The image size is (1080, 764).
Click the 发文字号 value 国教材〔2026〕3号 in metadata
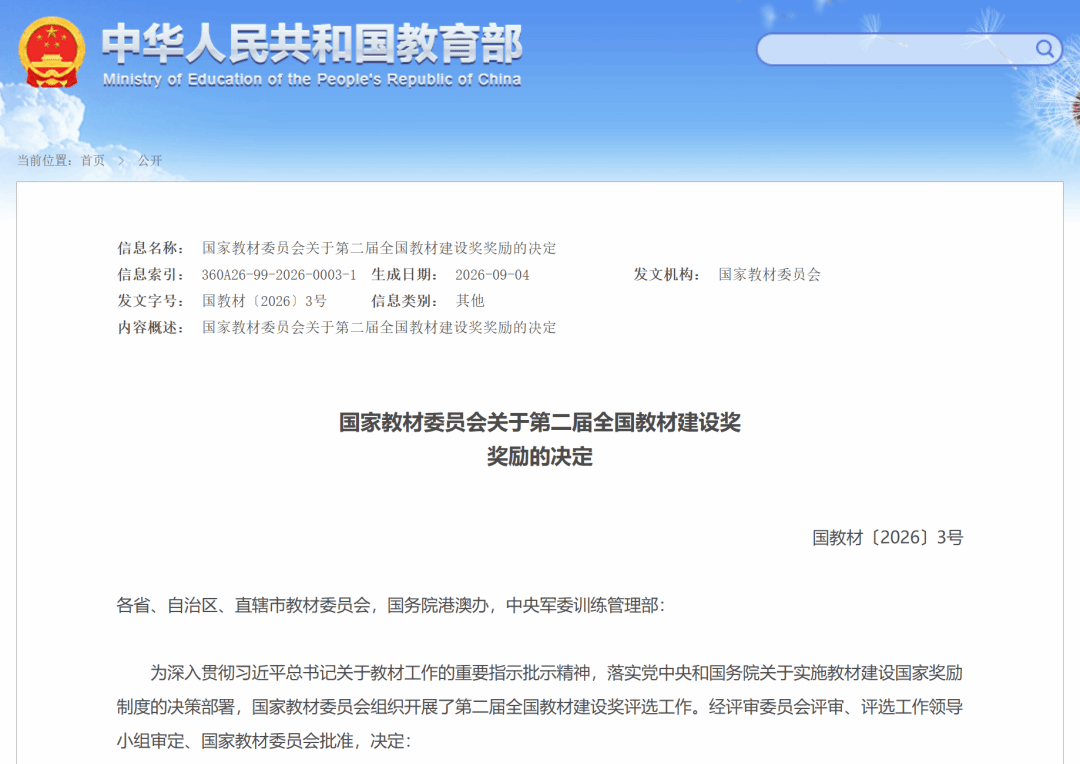coord(264,301)
